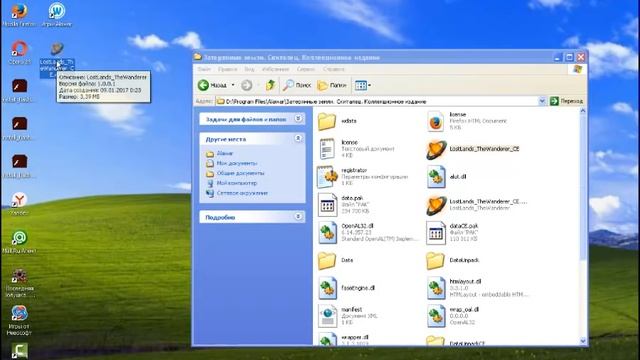
Task: Expand the address bar dropdown arrow
Action: [x=542, y=101]
